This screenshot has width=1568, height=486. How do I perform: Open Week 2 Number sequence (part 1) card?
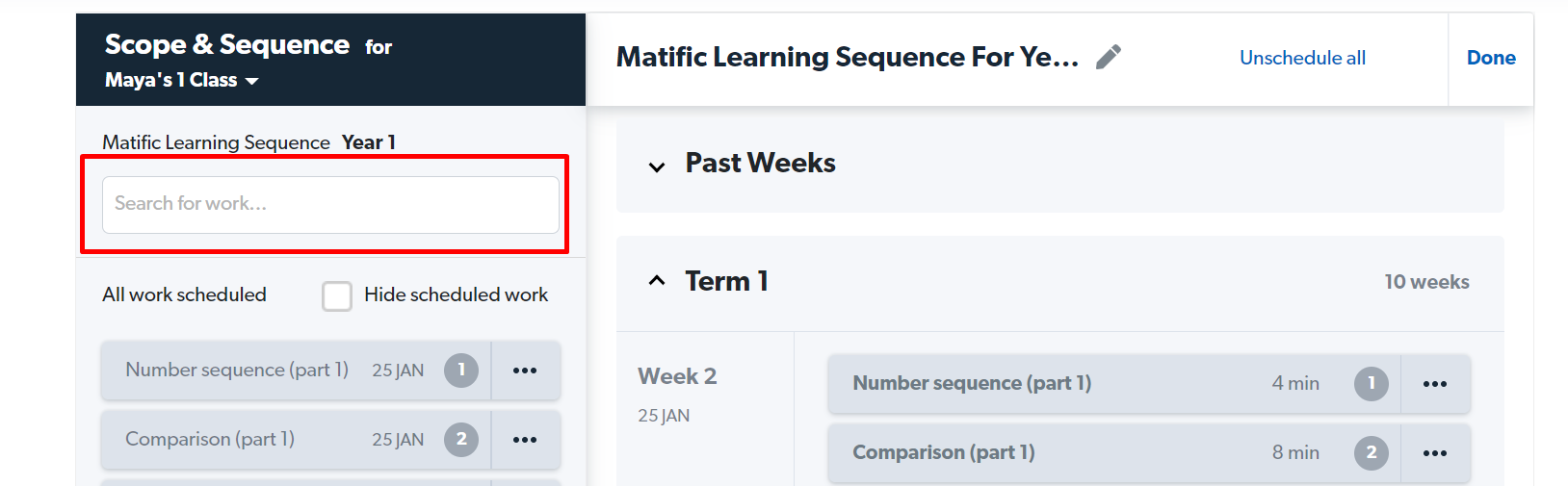click(x=973, y=384)
